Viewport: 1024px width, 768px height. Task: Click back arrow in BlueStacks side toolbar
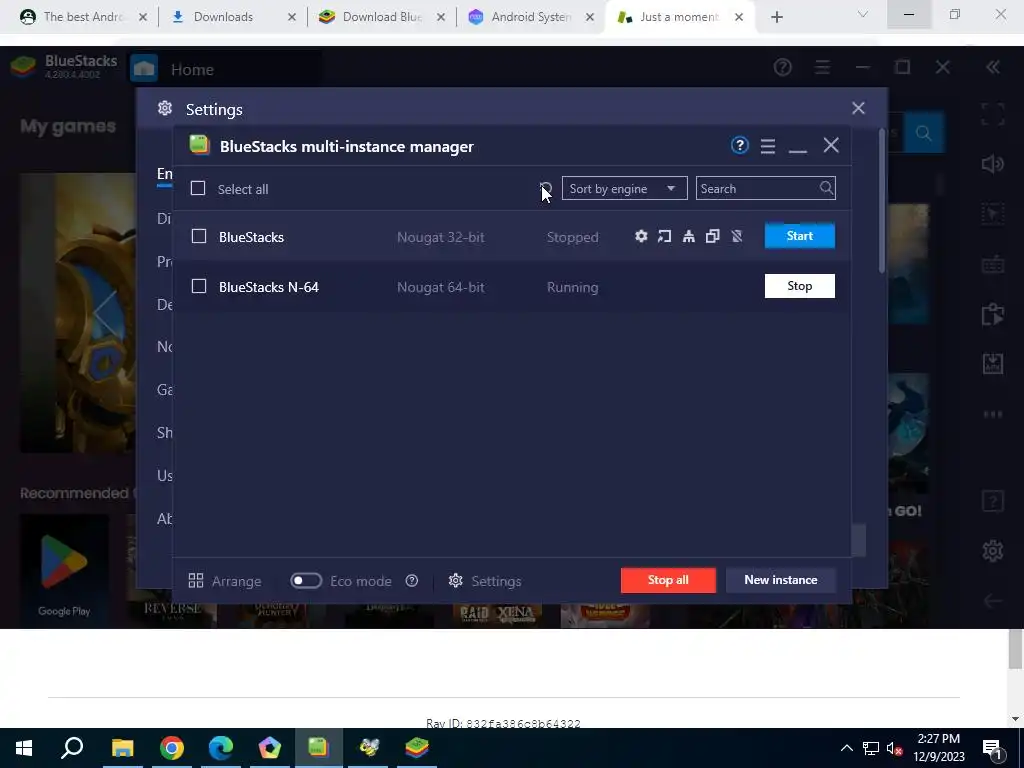(993, 601)
